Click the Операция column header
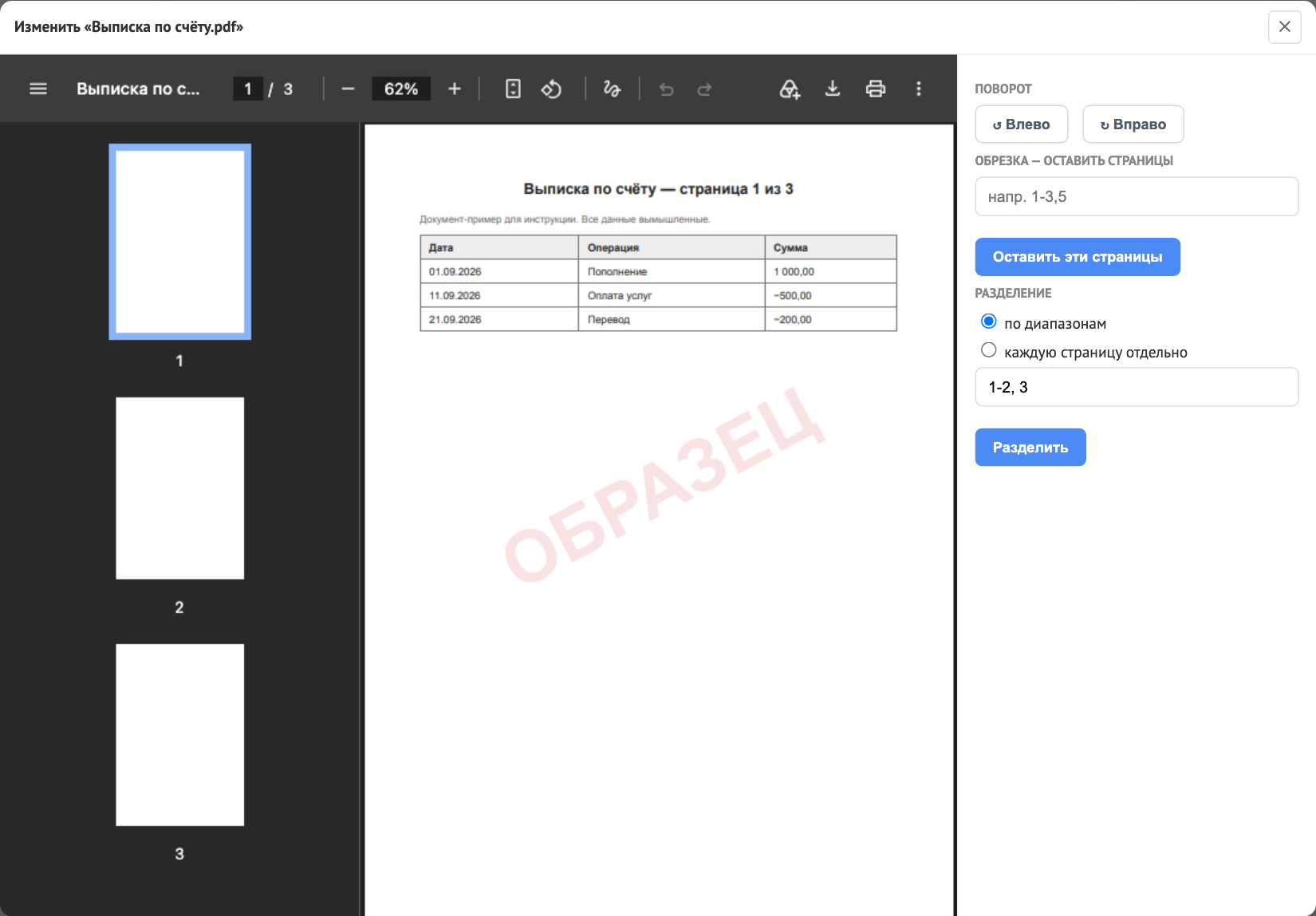The height and width of the screenshot is (916, 1316). click(x=672, y=247)
